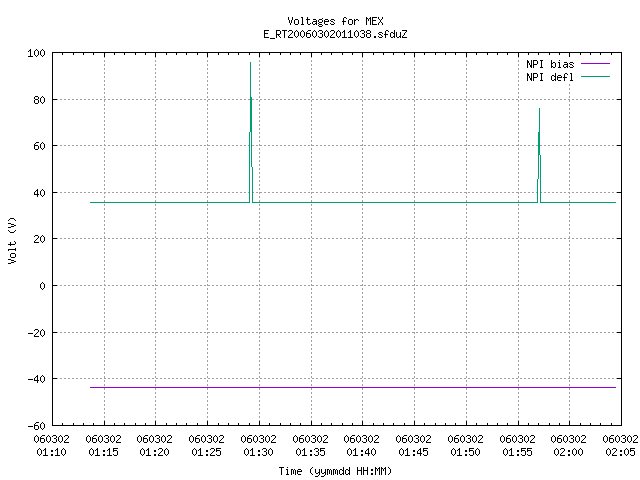640x480 pixels.
Task: Click the 'Volt (V)' y-axis label
Action: pos(12,240)
